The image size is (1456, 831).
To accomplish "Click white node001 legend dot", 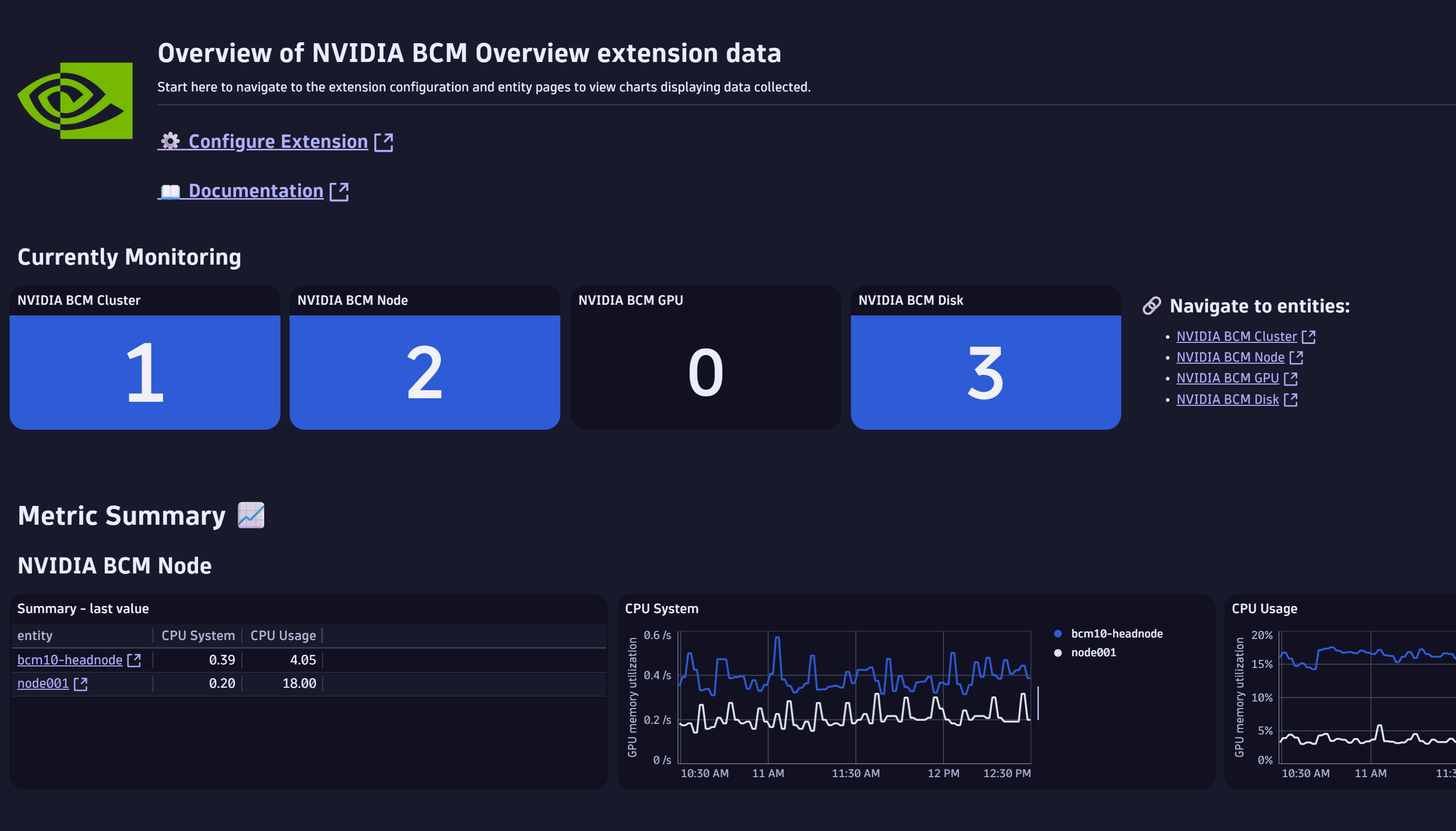I will [1058, 652].
